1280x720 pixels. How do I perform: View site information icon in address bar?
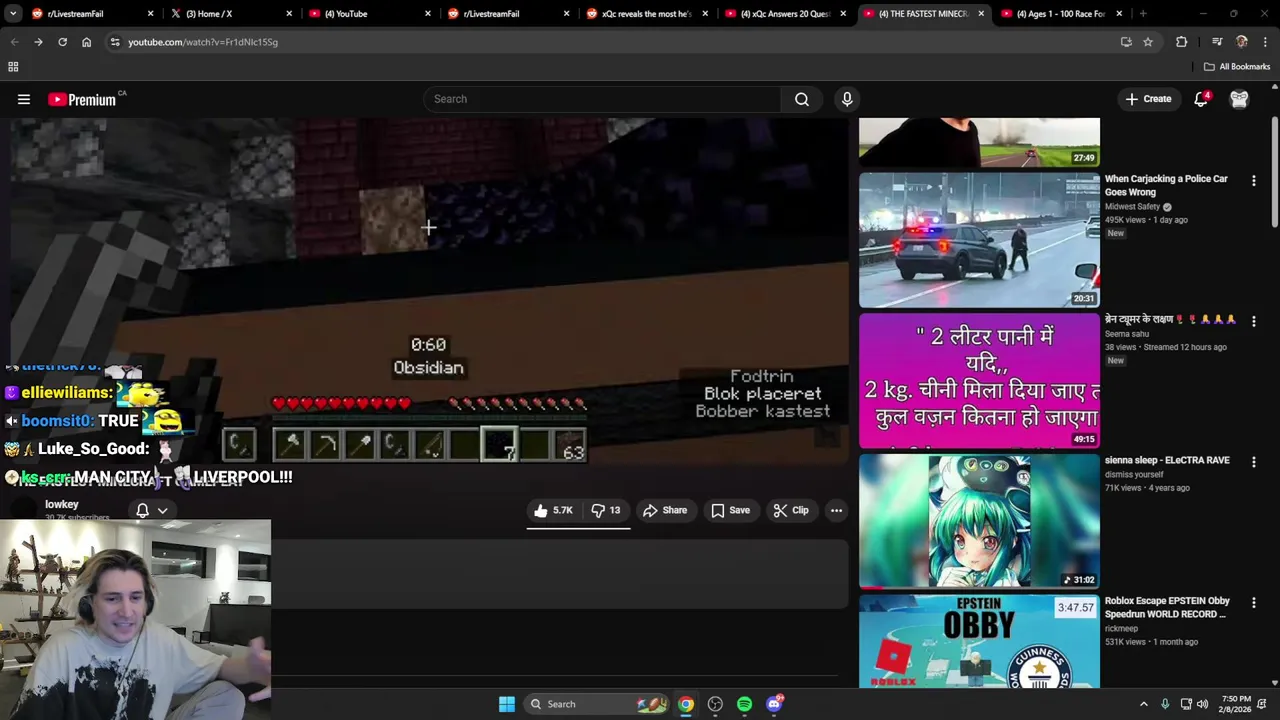115,42
